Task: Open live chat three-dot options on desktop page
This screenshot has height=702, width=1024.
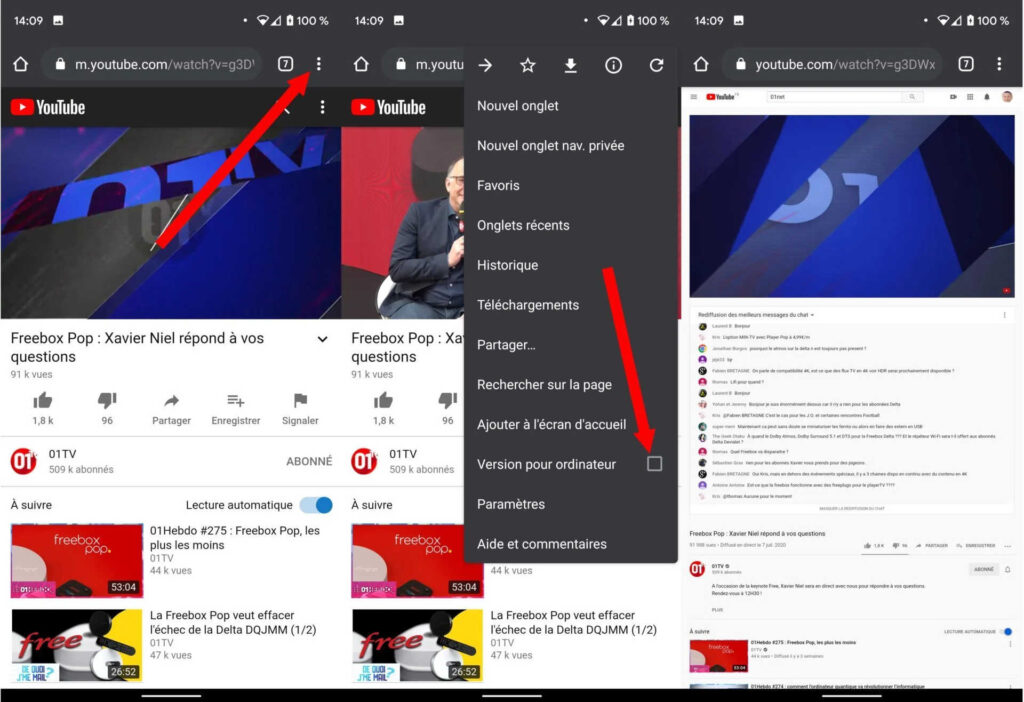Action: click(x=1004, y=315)
